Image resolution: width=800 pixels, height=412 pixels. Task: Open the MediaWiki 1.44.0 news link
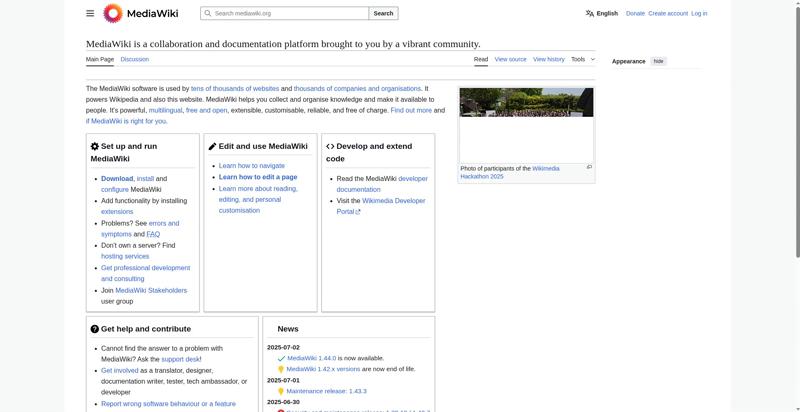click(312, 358)
